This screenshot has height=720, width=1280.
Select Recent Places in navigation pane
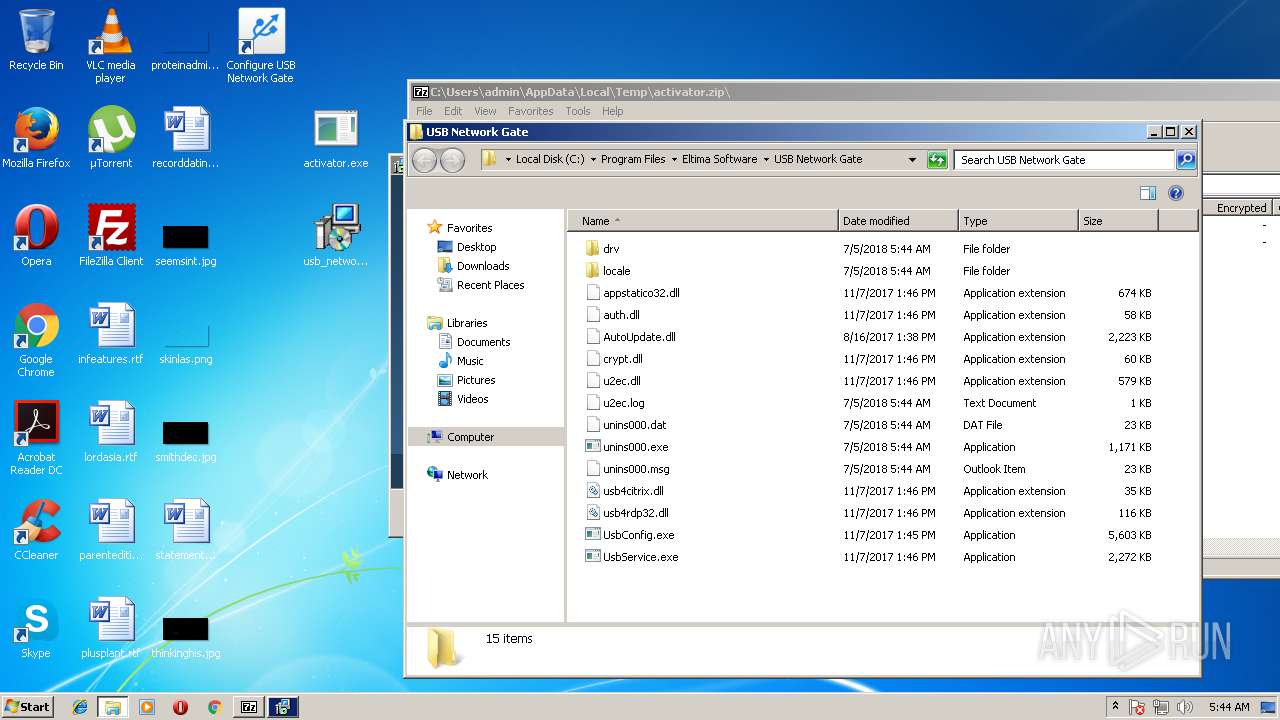[x=481, y=285]
